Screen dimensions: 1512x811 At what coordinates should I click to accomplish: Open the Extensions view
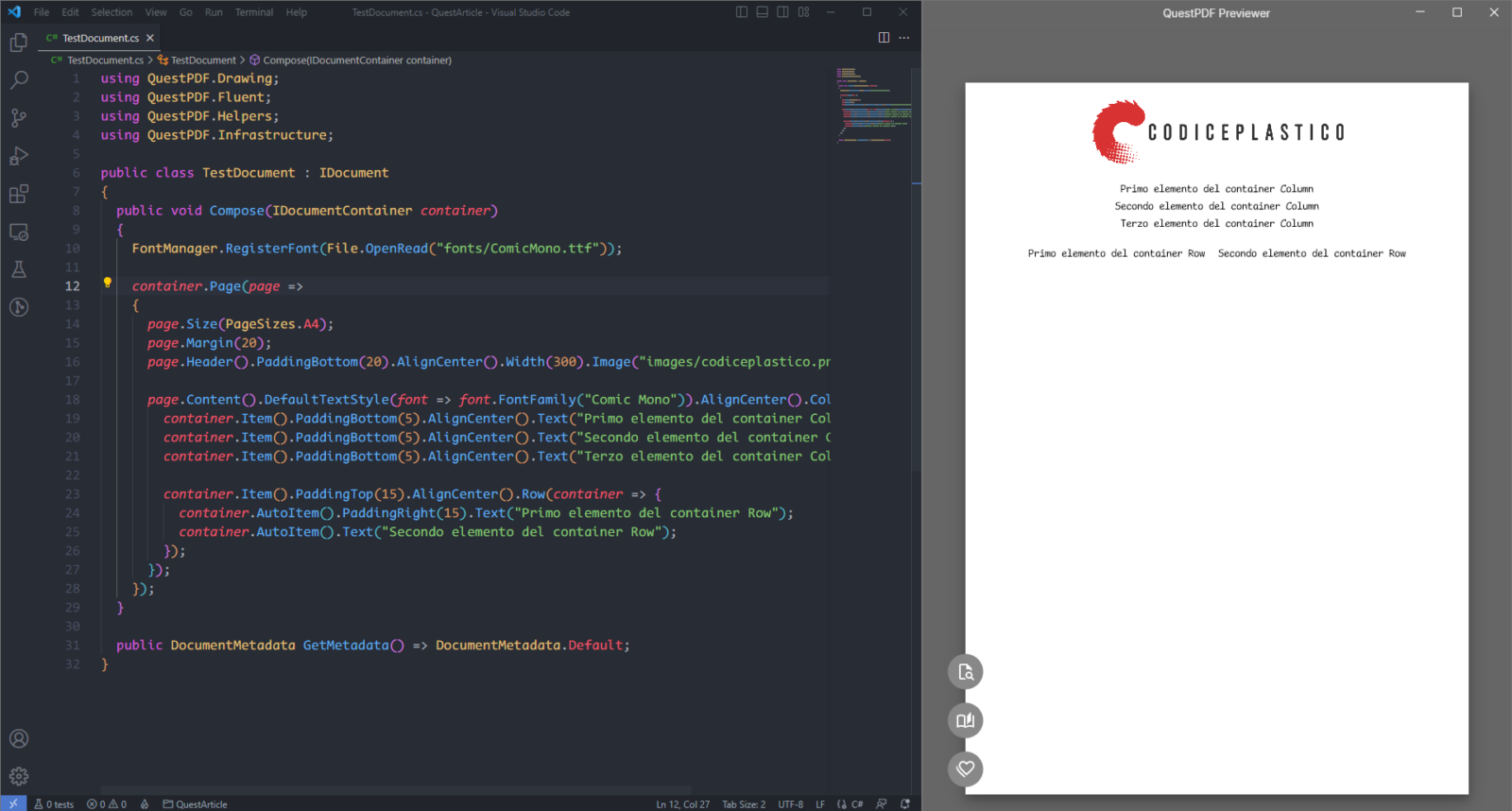pyautogui.click(x=19, y=194)
